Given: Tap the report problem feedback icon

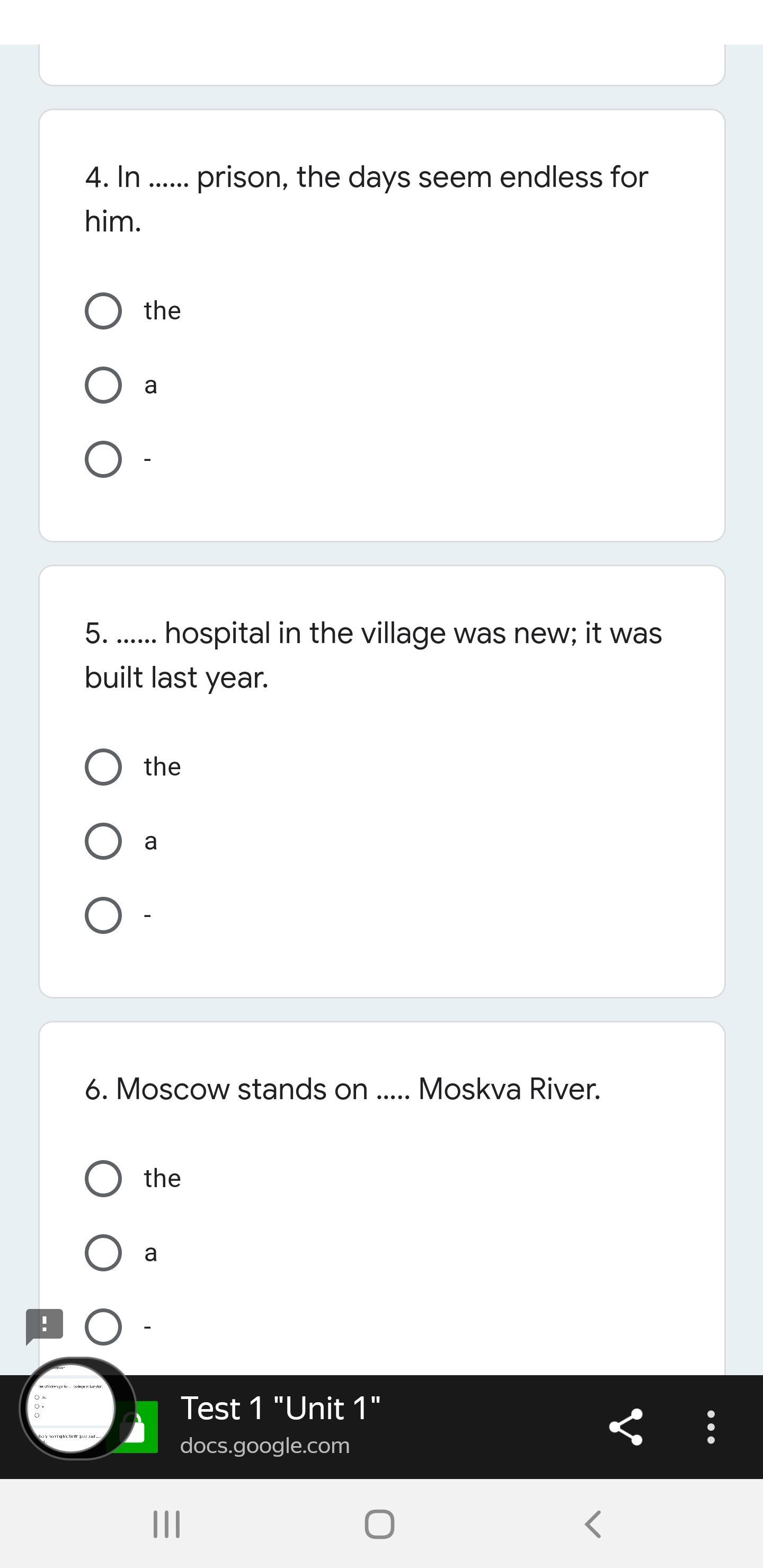Looking at the screenshot, I should pos(45,1325).
